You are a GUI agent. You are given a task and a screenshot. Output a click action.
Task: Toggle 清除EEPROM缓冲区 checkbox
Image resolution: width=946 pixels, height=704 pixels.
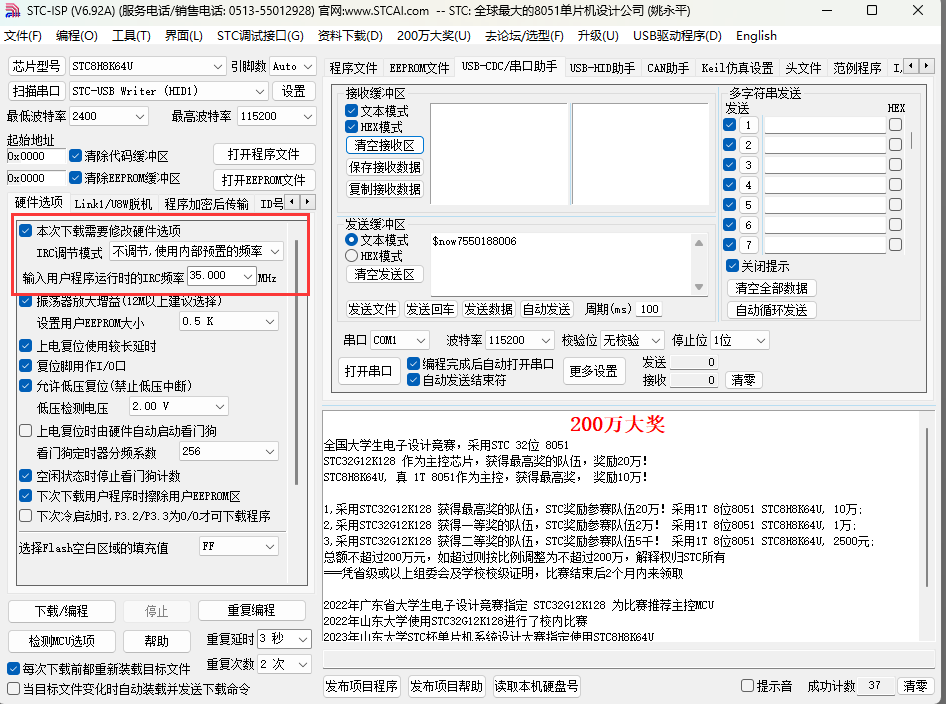coord(75,178)
